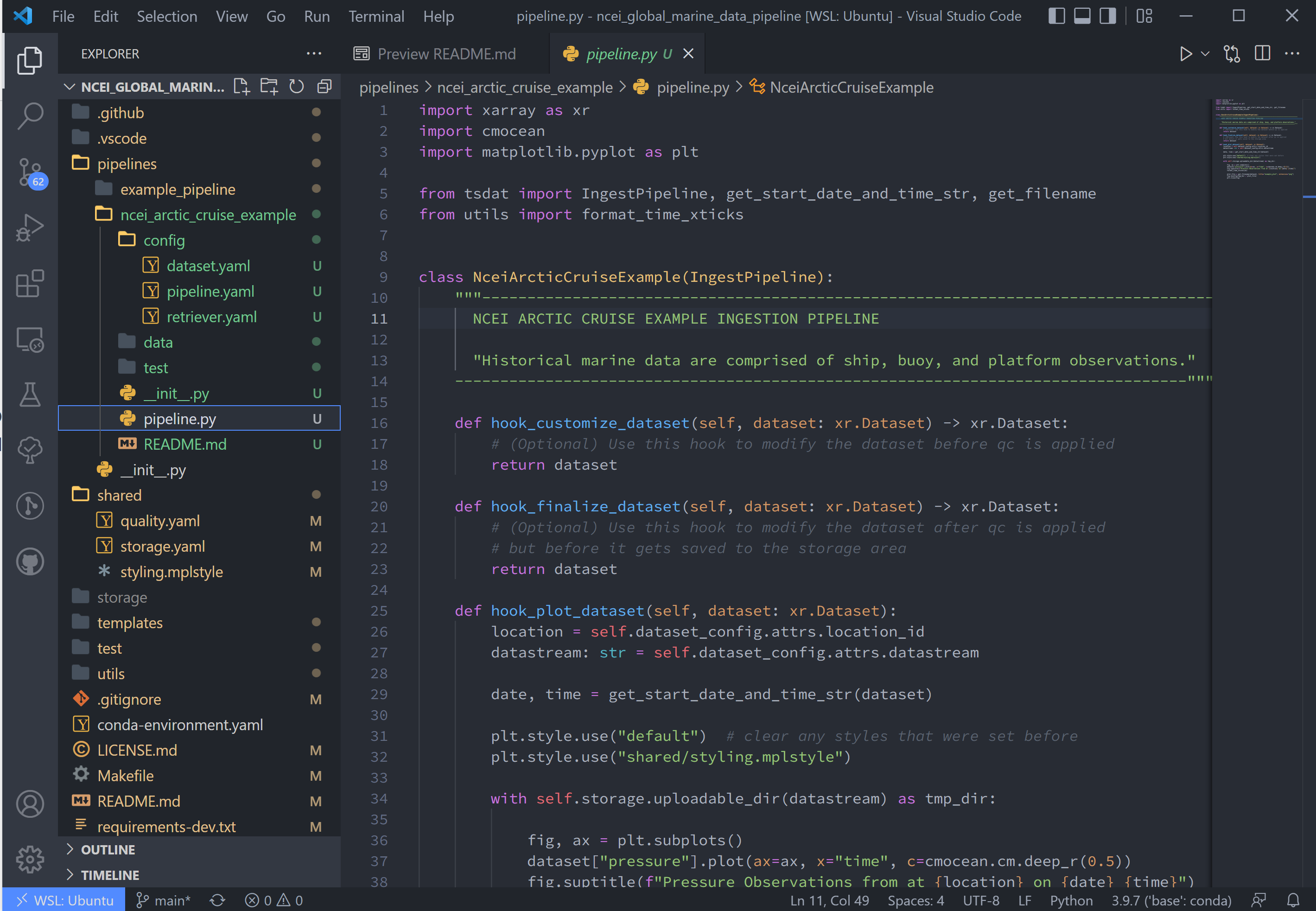This screenshot has height=911, width=1316.
Task: Open quality.yaml in shared folder
Action: [200, 521]
